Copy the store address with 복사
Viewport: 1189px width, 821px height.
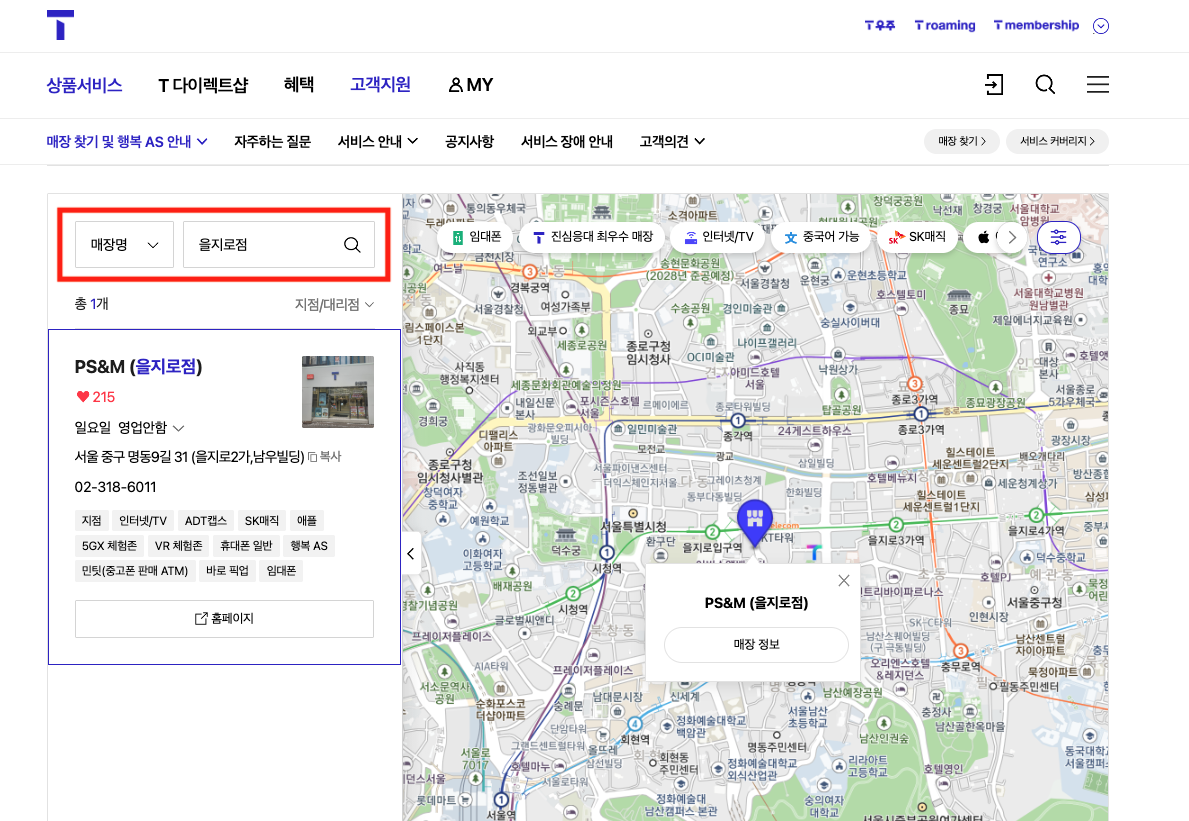(325, 456)
